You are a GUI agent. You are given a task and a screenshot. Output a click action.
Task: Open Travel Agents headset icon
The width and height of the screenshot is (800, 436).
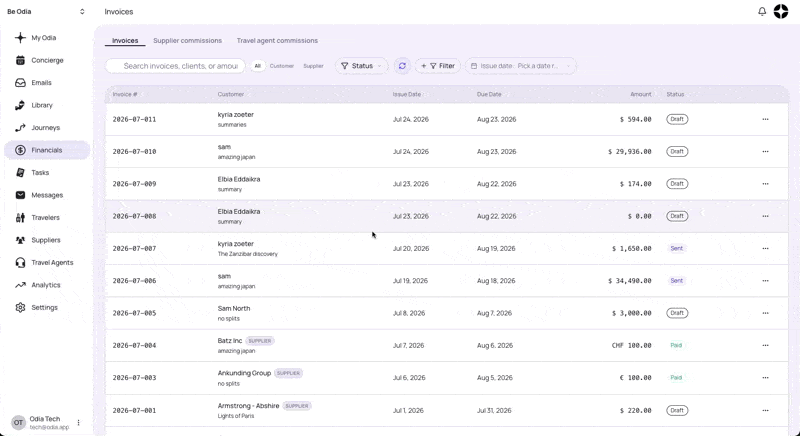[20, 263]
